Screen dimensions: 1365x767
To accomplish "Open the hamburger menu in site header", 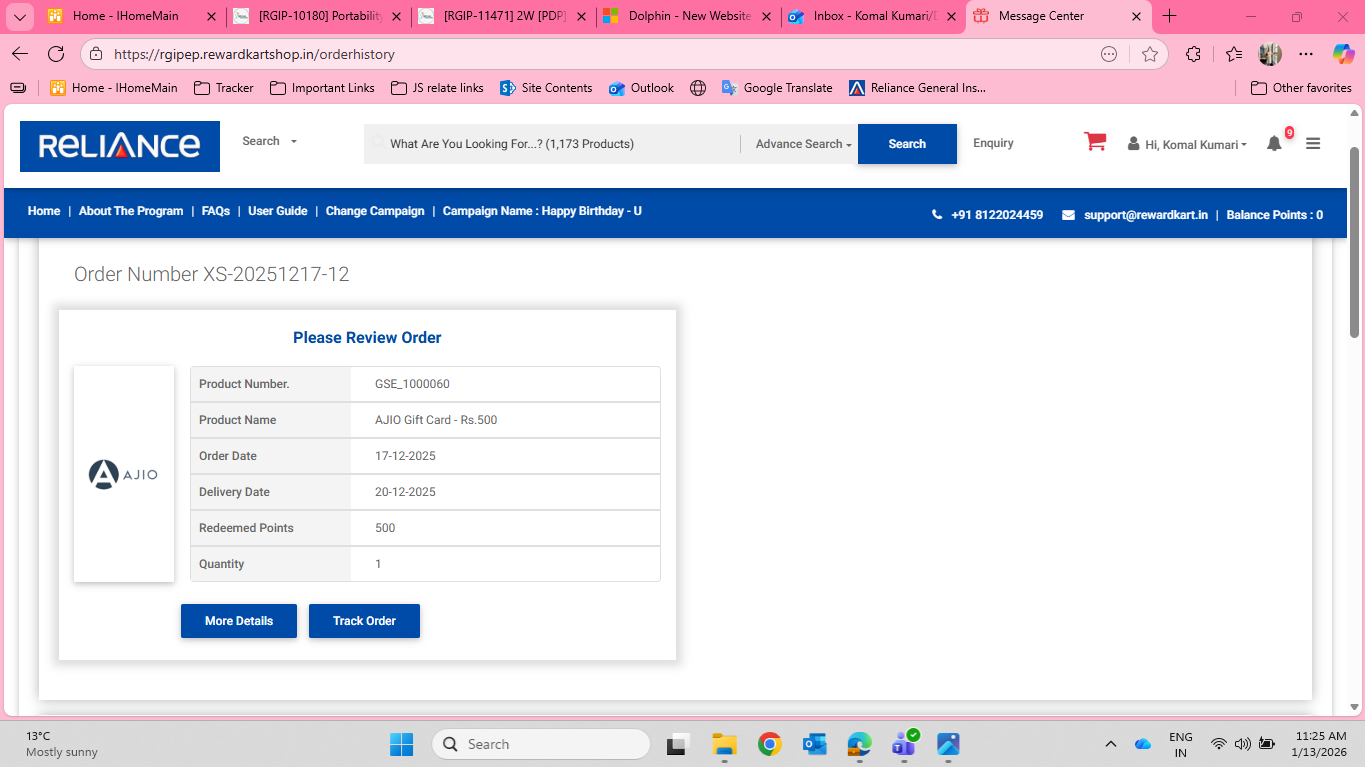I will [x=1313, y=143].
